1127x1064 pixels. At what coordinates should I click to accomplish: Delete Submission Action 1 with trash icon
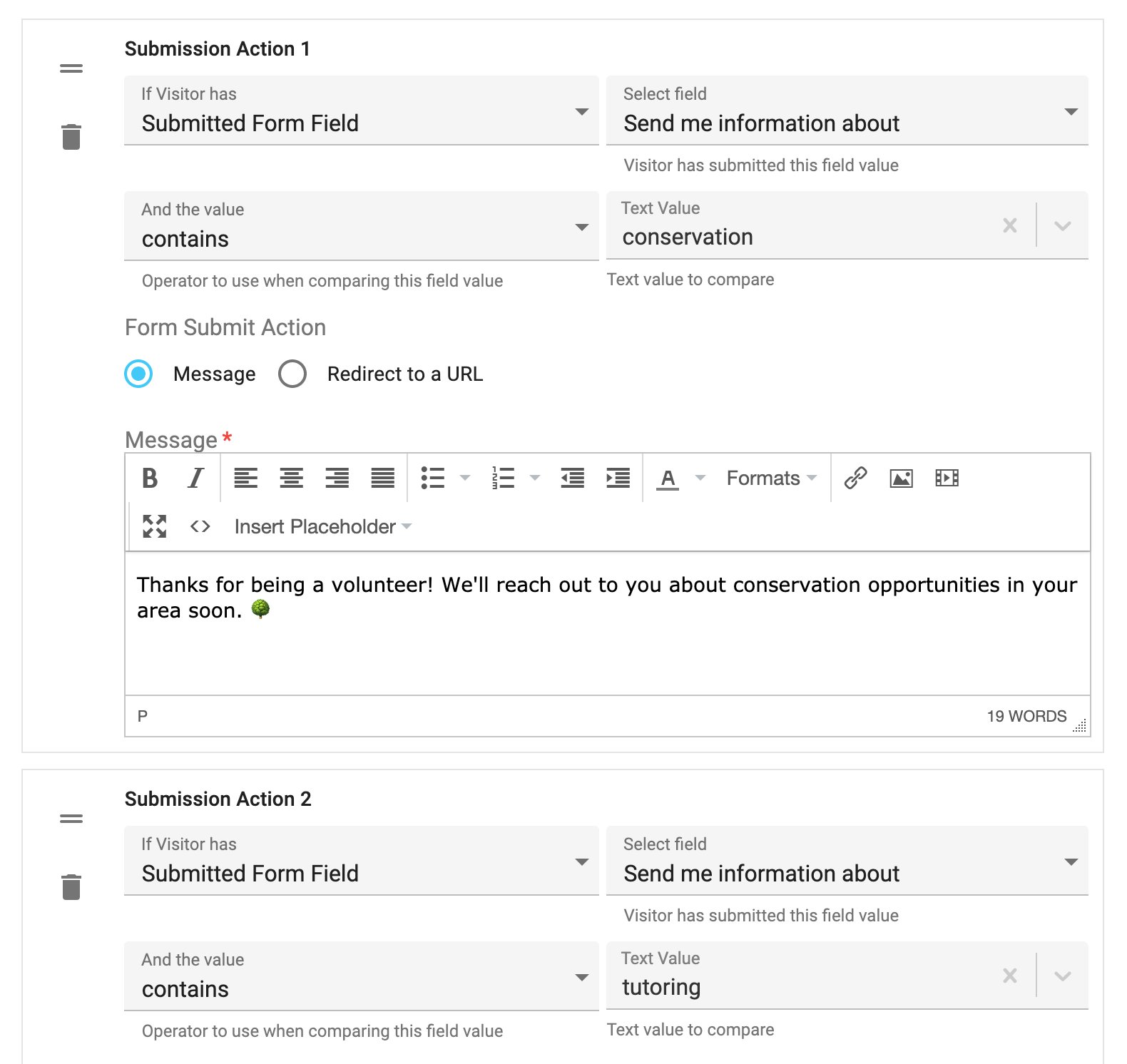(71, 137)
